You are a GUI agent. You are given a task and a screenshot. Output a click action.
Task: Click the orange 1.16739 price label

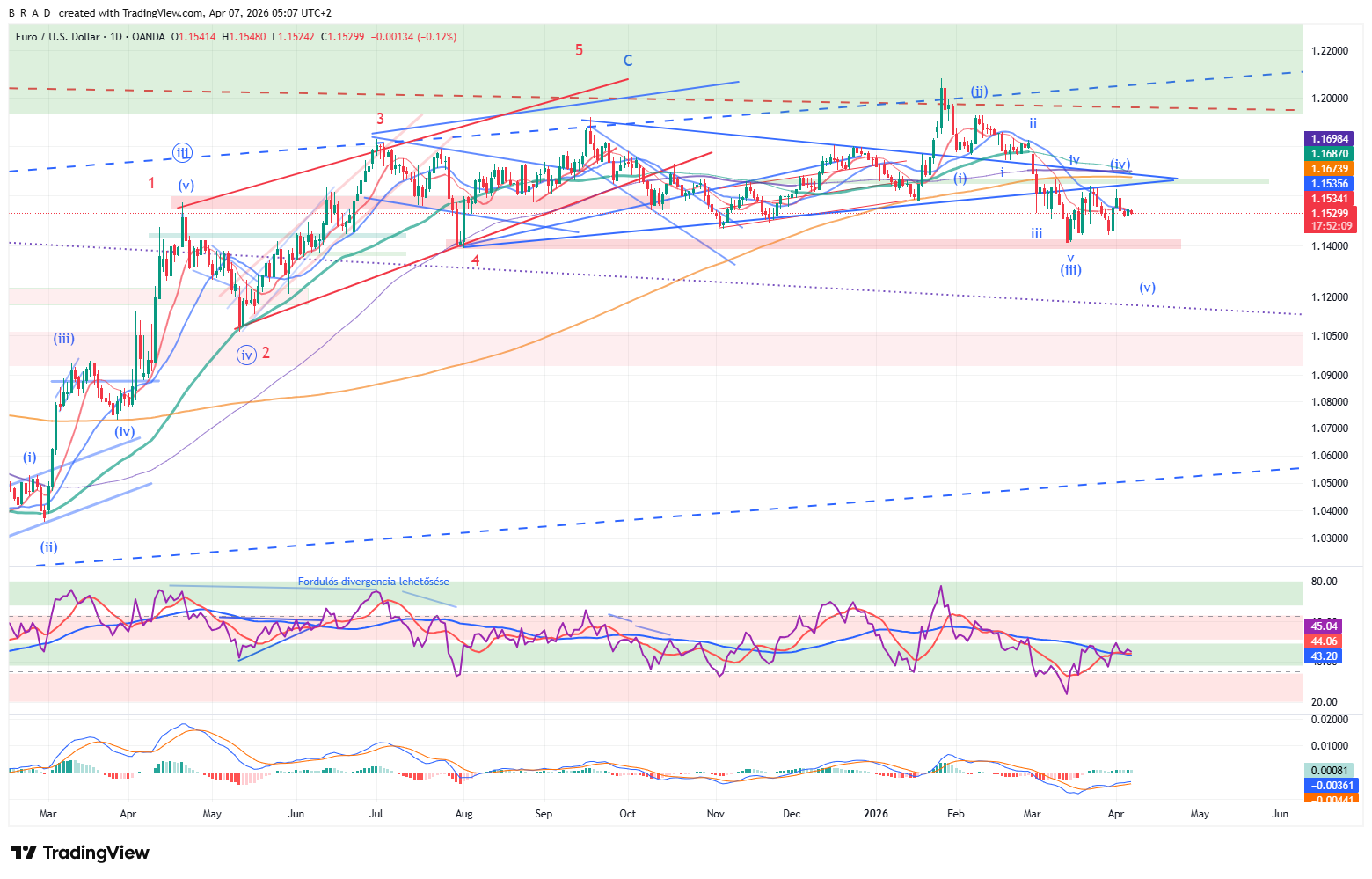click(x=1330, y=169)
